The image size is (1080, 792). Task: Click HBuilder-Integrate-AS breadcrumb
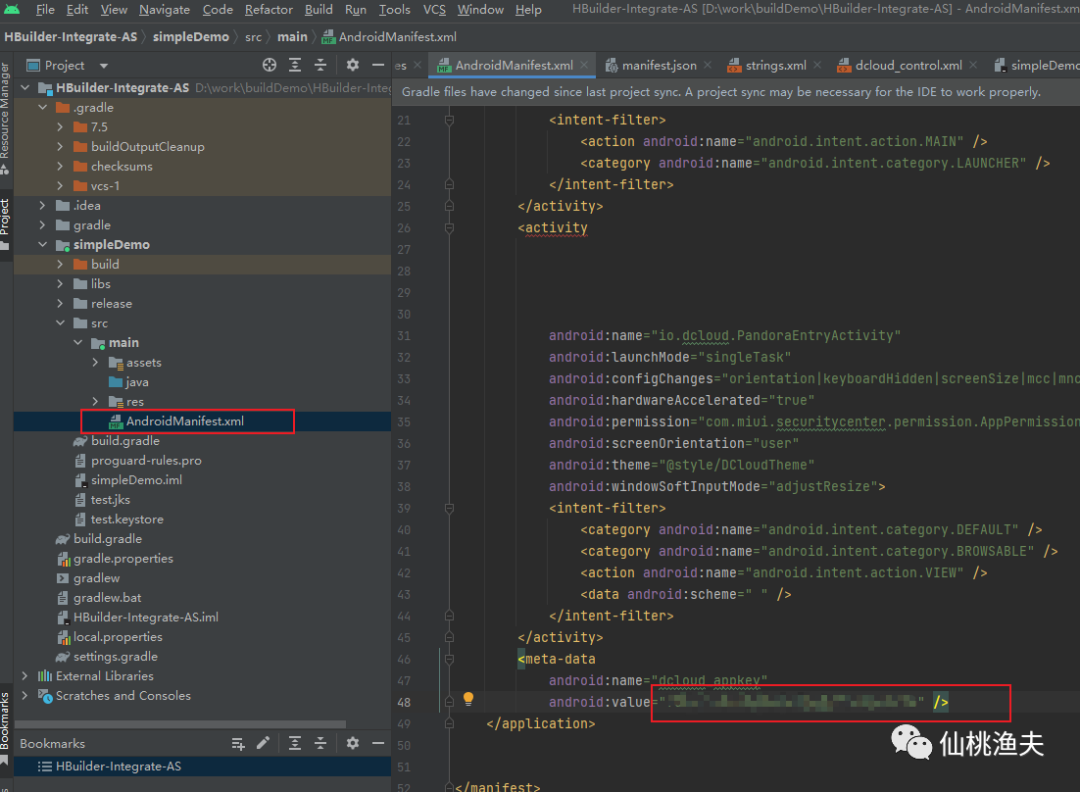pyautogui.click(x=71, y=37)
